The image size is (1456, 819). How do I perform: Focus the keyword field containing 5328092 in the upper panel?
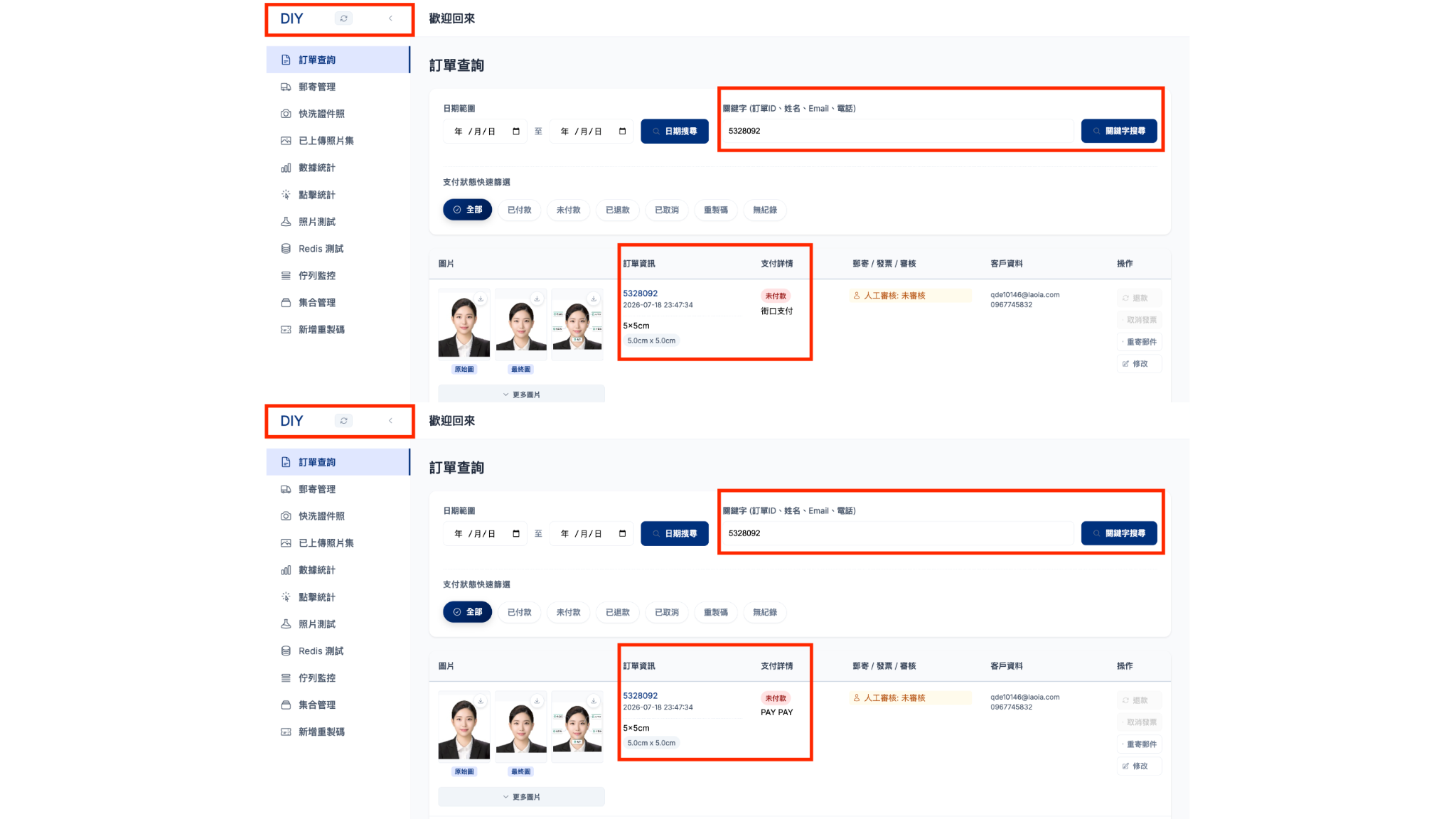(x=899, y=131)
